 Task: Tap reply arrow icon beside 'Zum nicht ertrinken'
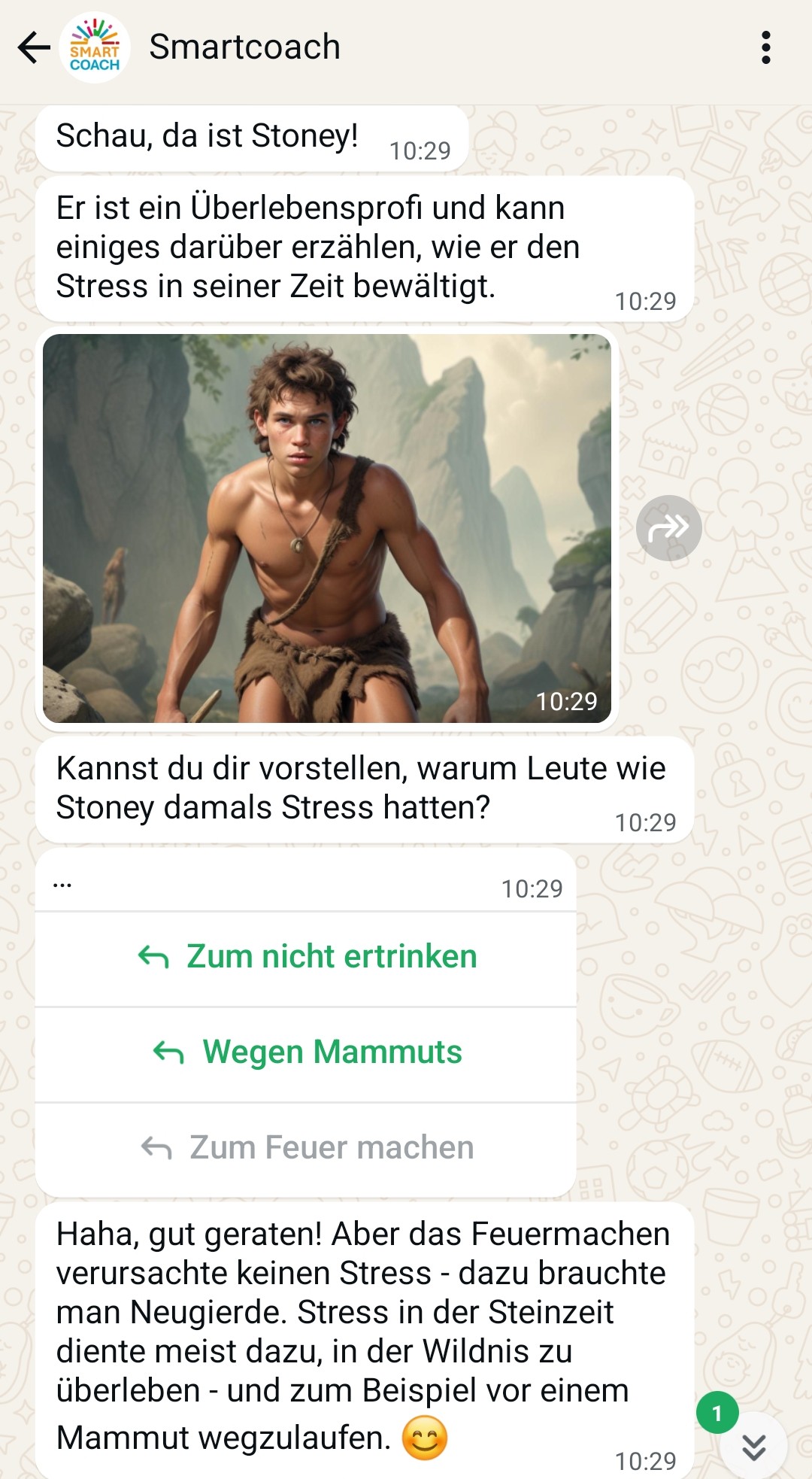coord(153,957)
